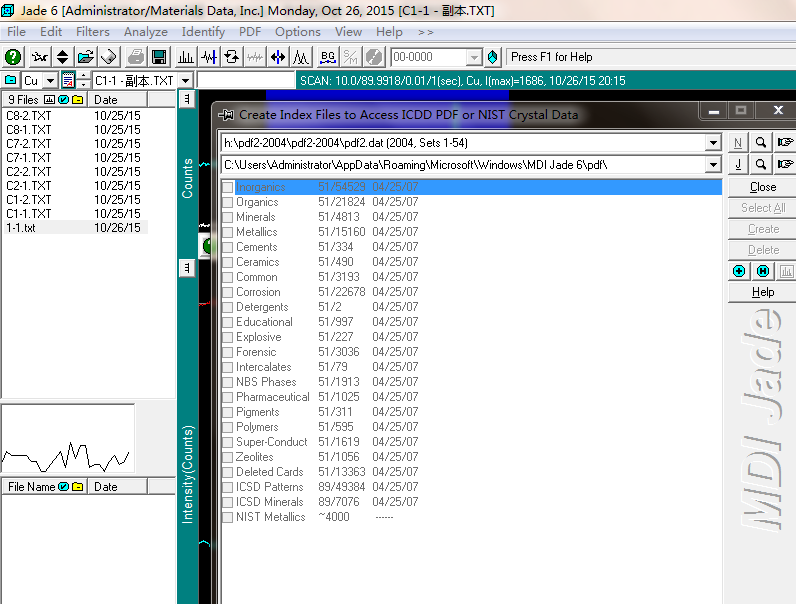Viewport: 796px width, 604px height.
Task: Click the cyan H circle icon
Action: click(762, 271)
